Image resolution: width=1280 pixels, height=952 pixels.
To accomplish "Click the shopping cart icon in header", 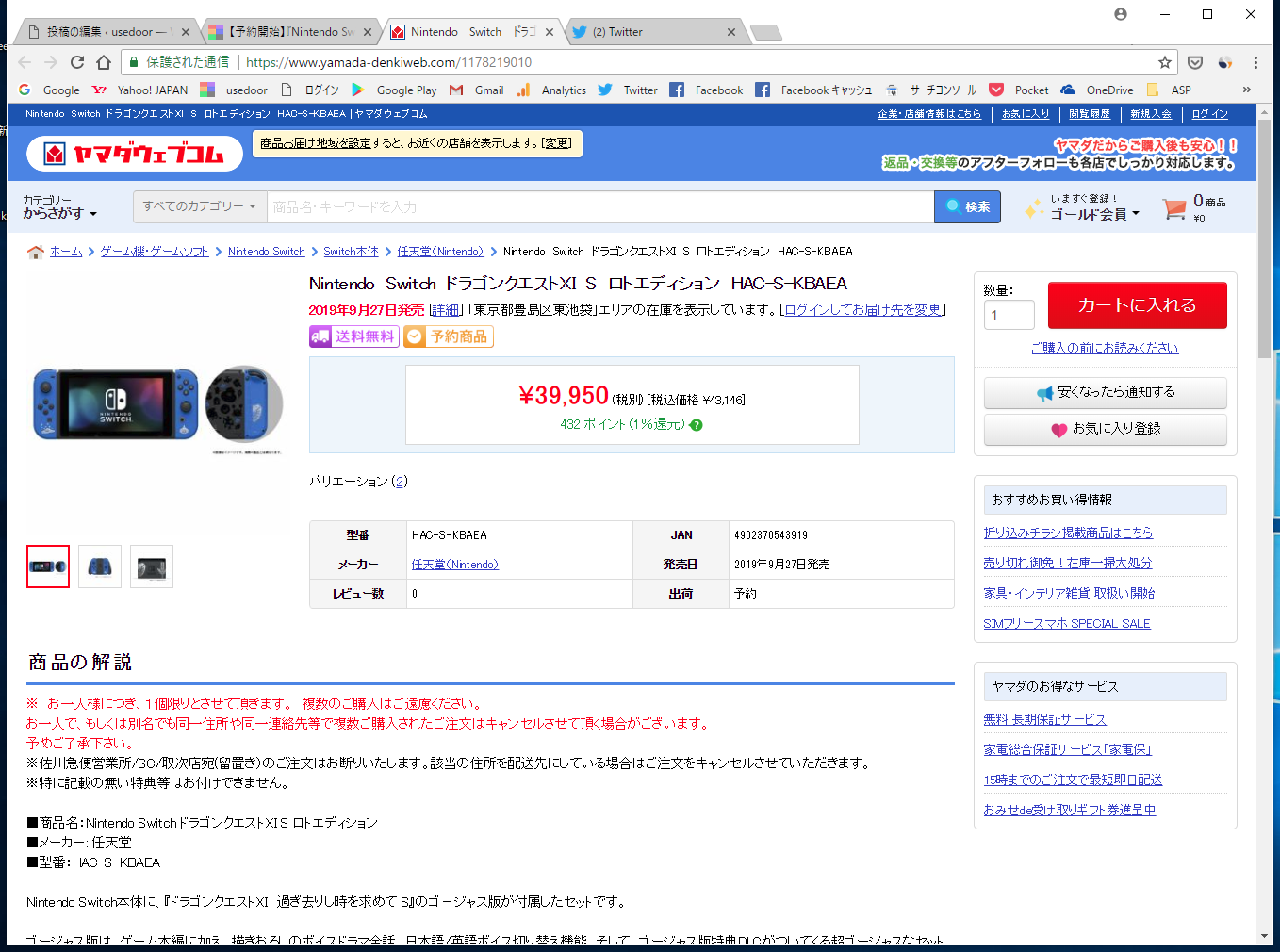I will pos(1174,208).
